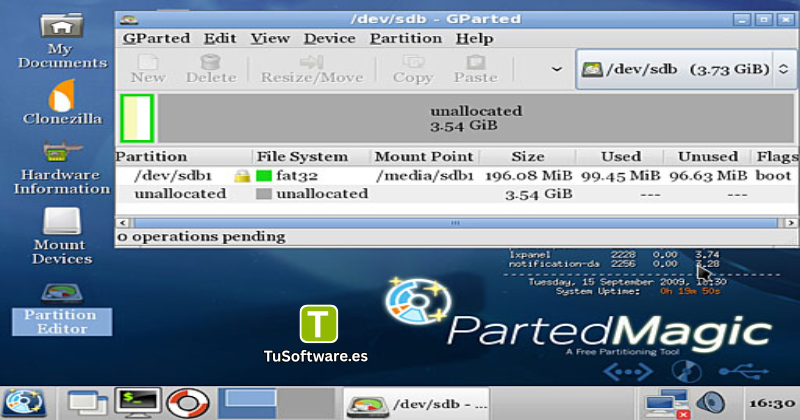Open Mount Devices desktop icon
Image resolution: width=800 pixels, height=420 pixels.
click(x=62, y=236)
